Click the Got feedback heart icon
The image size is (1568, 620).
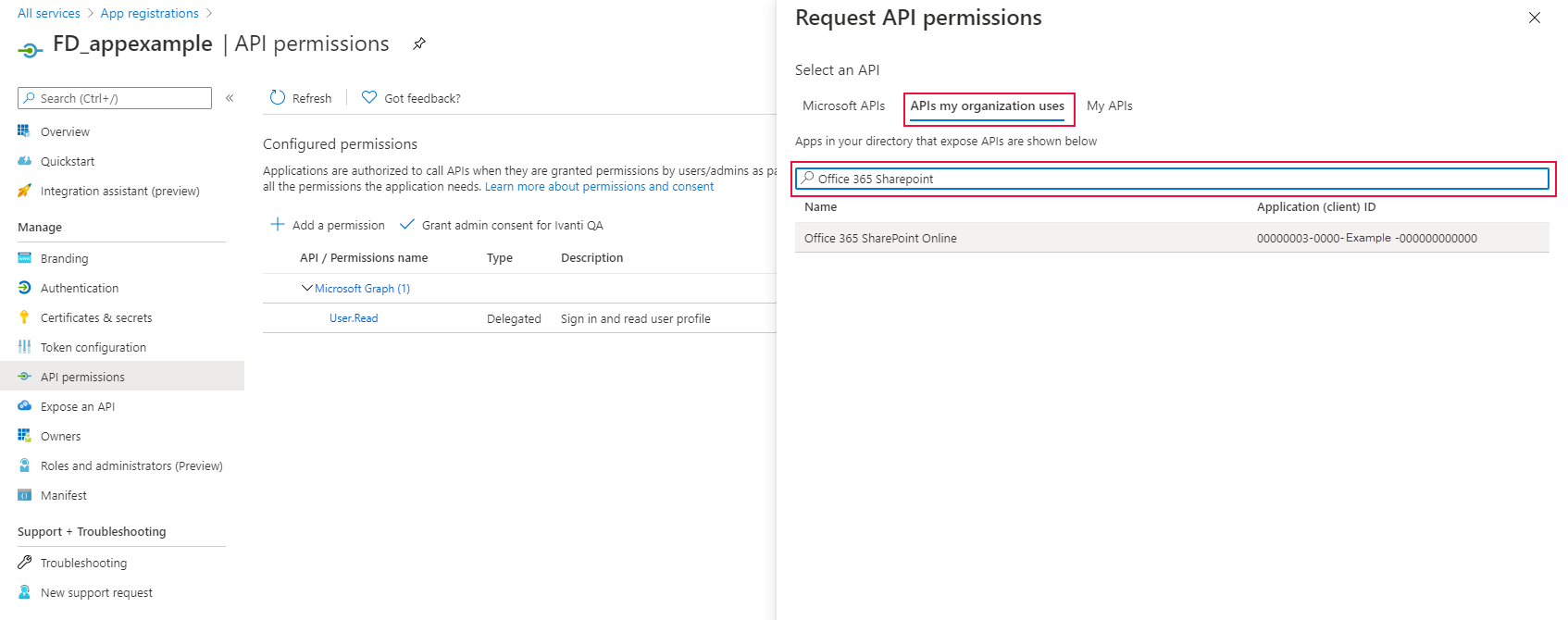(x=369, y=97)
